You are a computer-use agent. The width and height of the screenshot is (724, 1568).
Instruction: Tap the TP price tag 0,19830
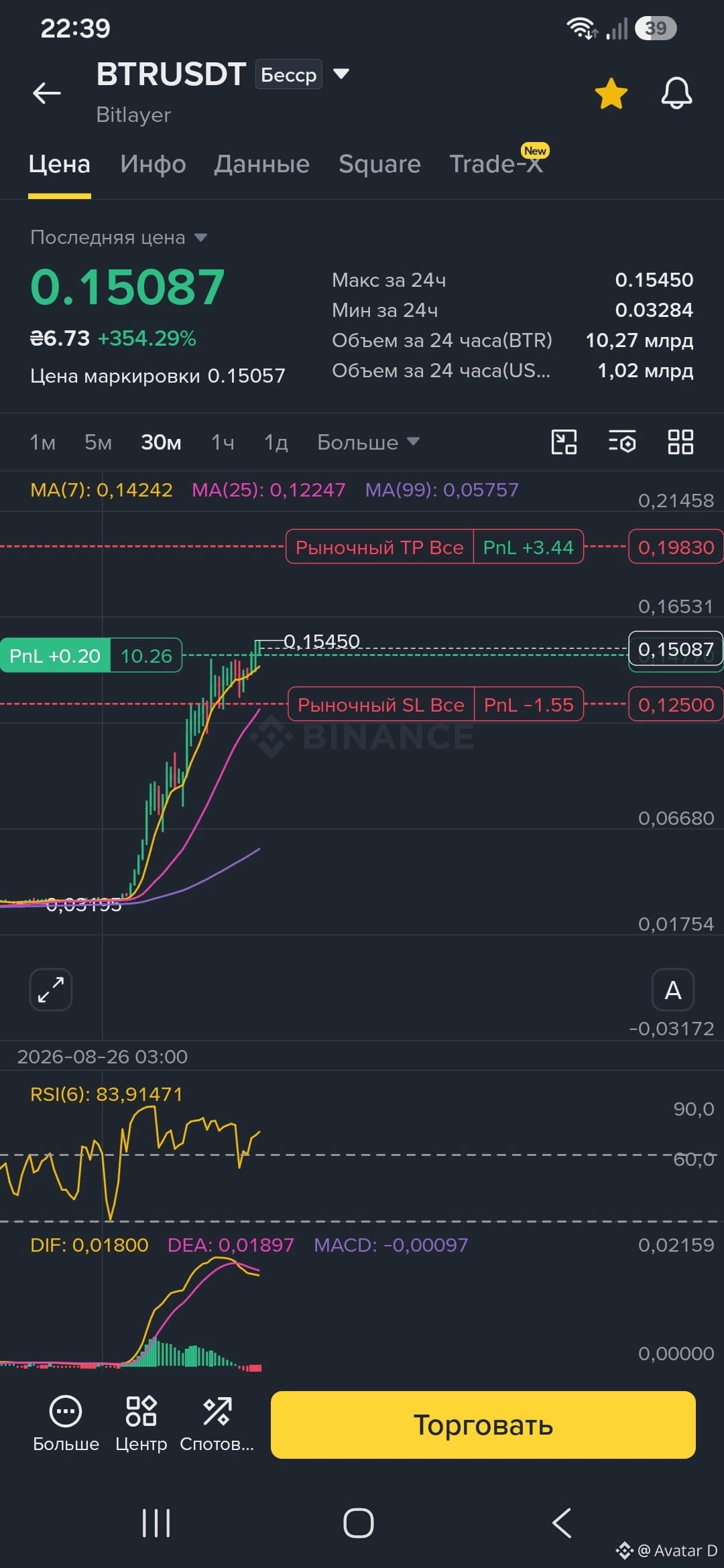pos(676,547)
